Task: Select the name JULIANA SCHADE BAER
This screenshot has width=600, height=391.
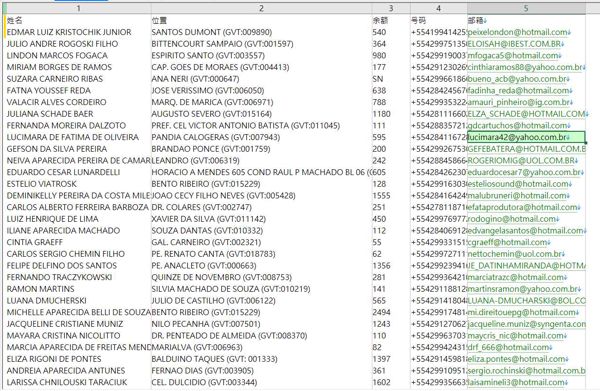Action: coord(50,114)
